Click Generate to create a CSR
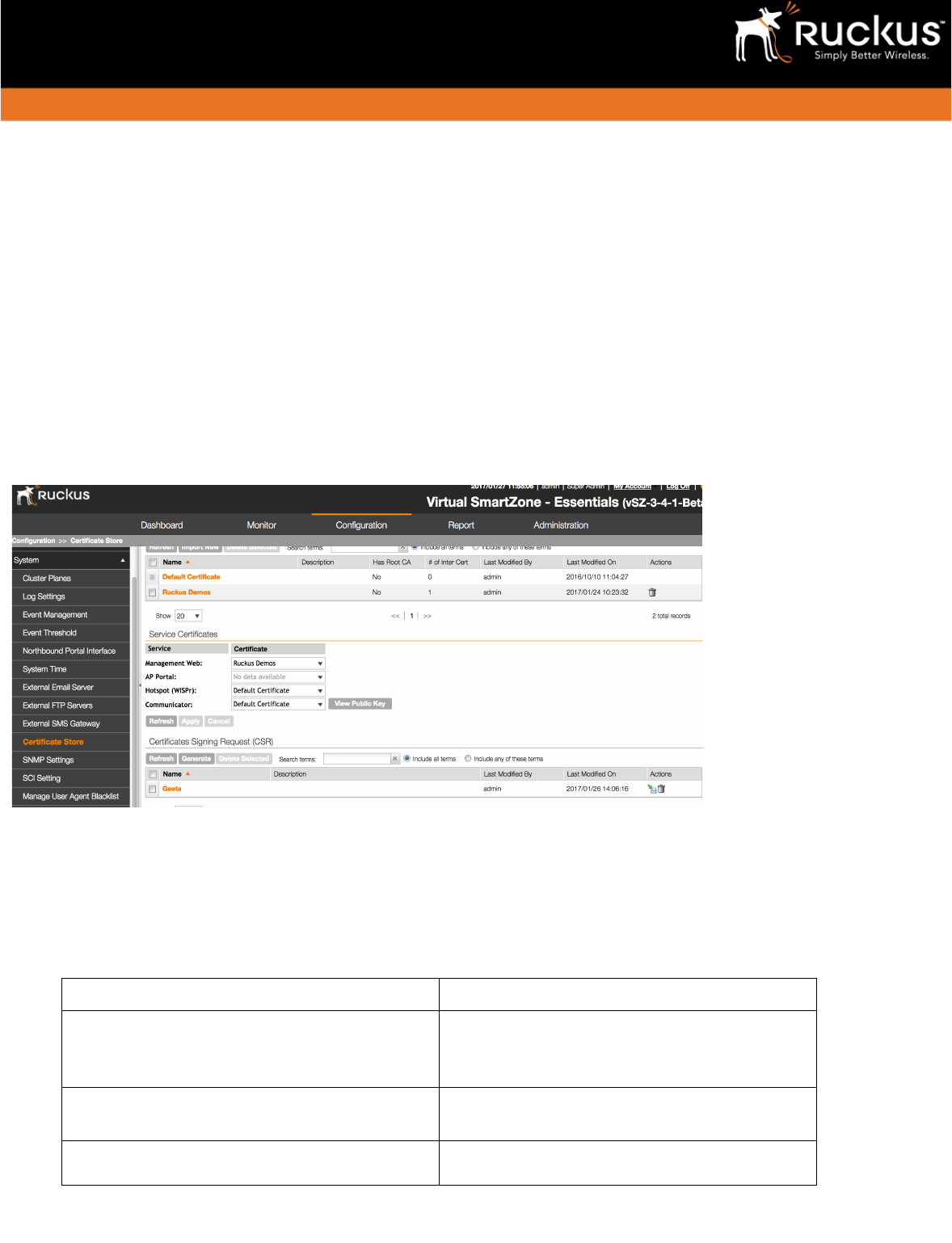The width and height of the screenshot is (952, 1243). tap(196, 759)
